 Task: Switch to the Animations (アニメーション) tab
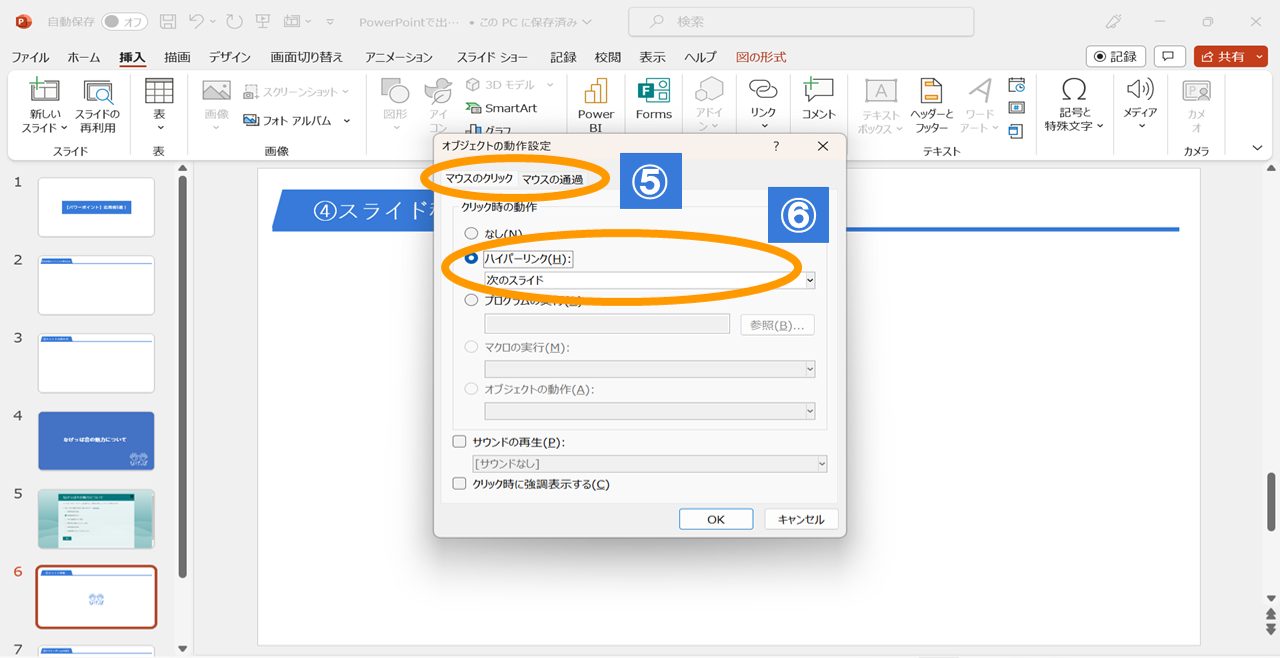pos(398,57)
